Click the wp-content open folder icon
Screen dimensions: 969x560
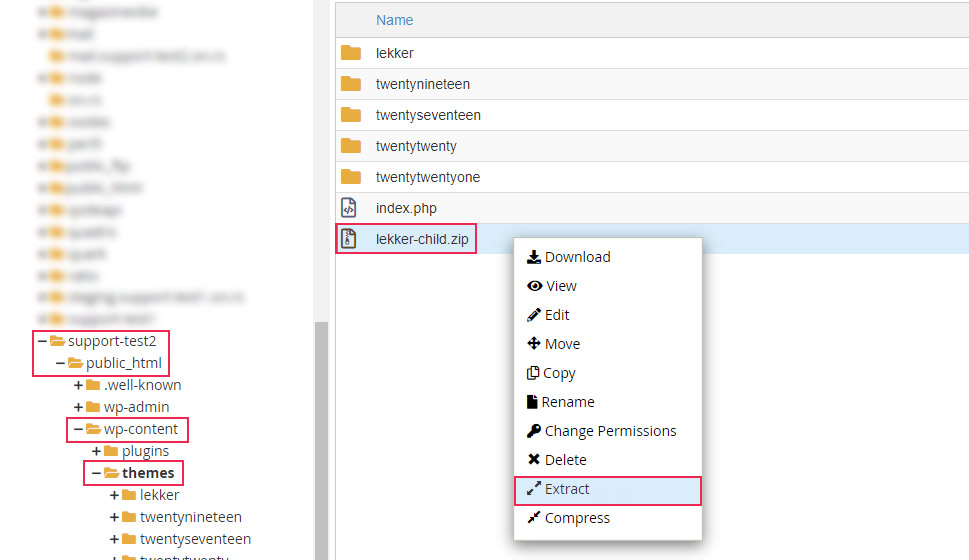coord(93,429)
